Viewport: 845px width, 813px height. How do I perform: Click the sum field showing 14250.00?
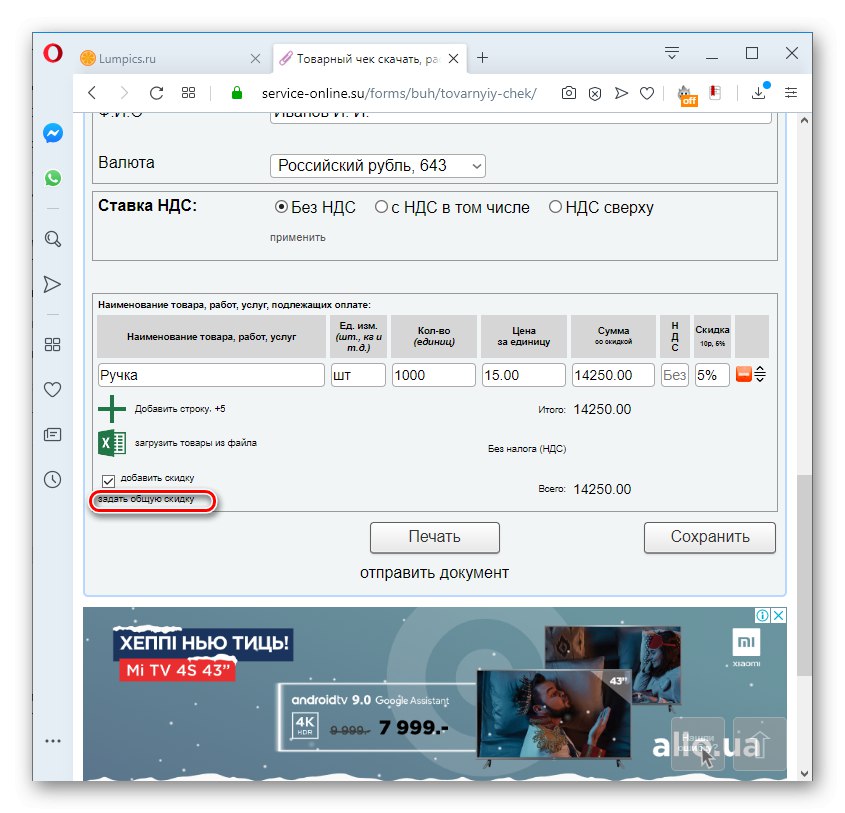pyautogui.click(x=613, y=375)
